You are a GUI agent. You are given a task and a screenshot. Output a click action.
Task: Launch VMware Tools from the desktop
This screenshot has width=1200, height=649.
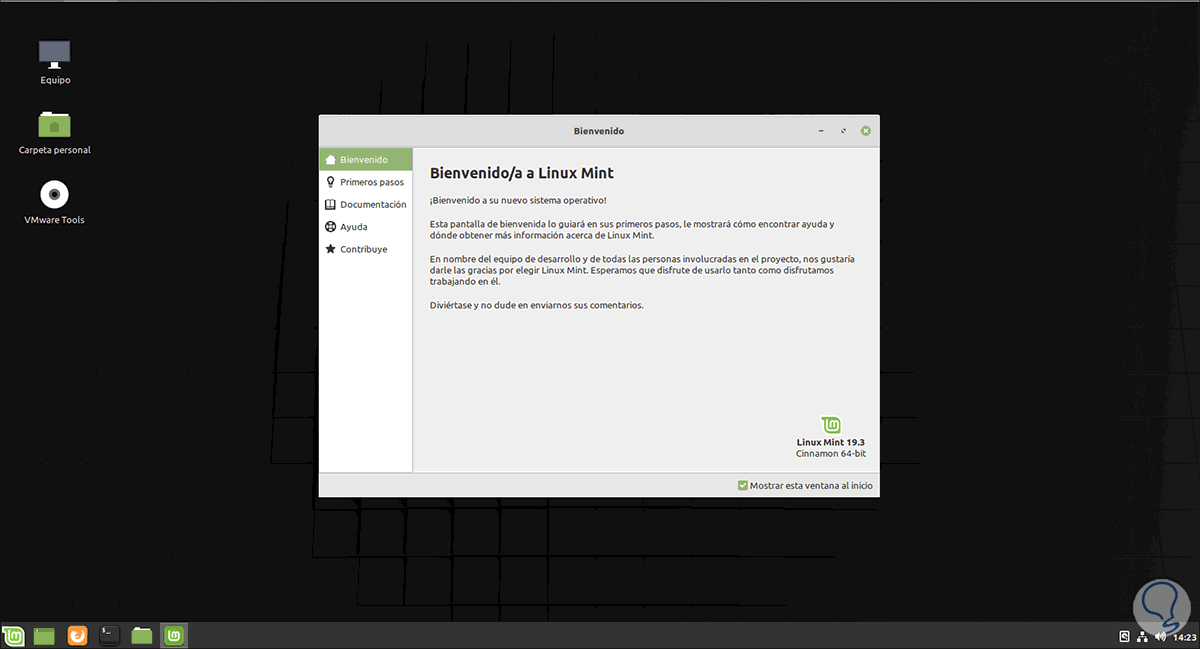coord(54,195)
